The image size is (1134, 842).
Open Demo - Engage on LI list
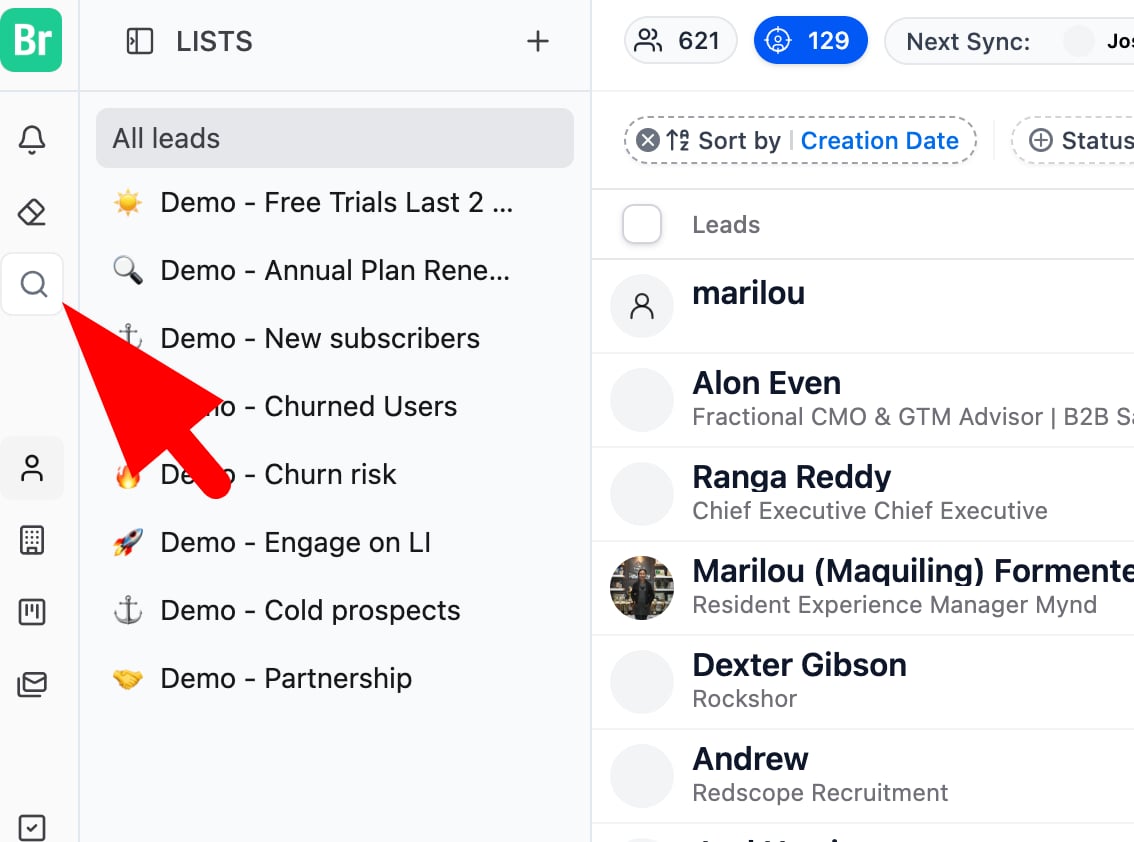coord(335,543)
